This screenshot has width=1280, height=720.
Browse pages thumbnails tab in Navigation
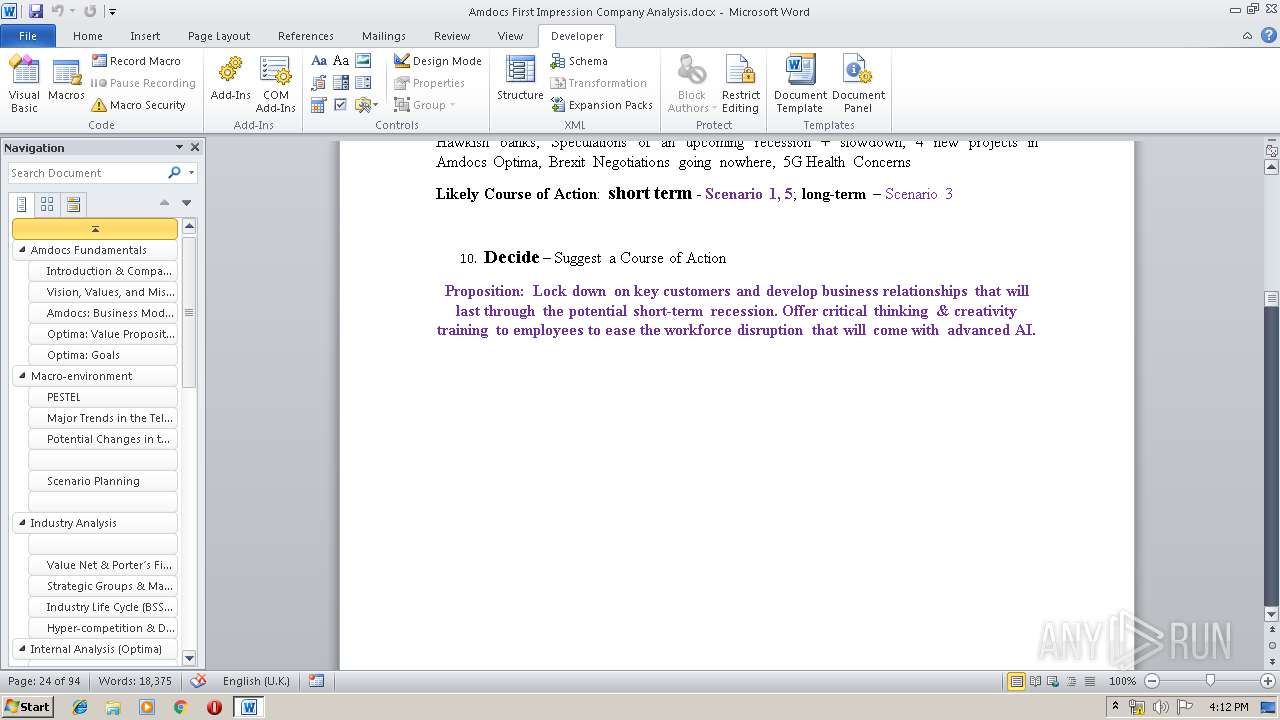(47, 204)
